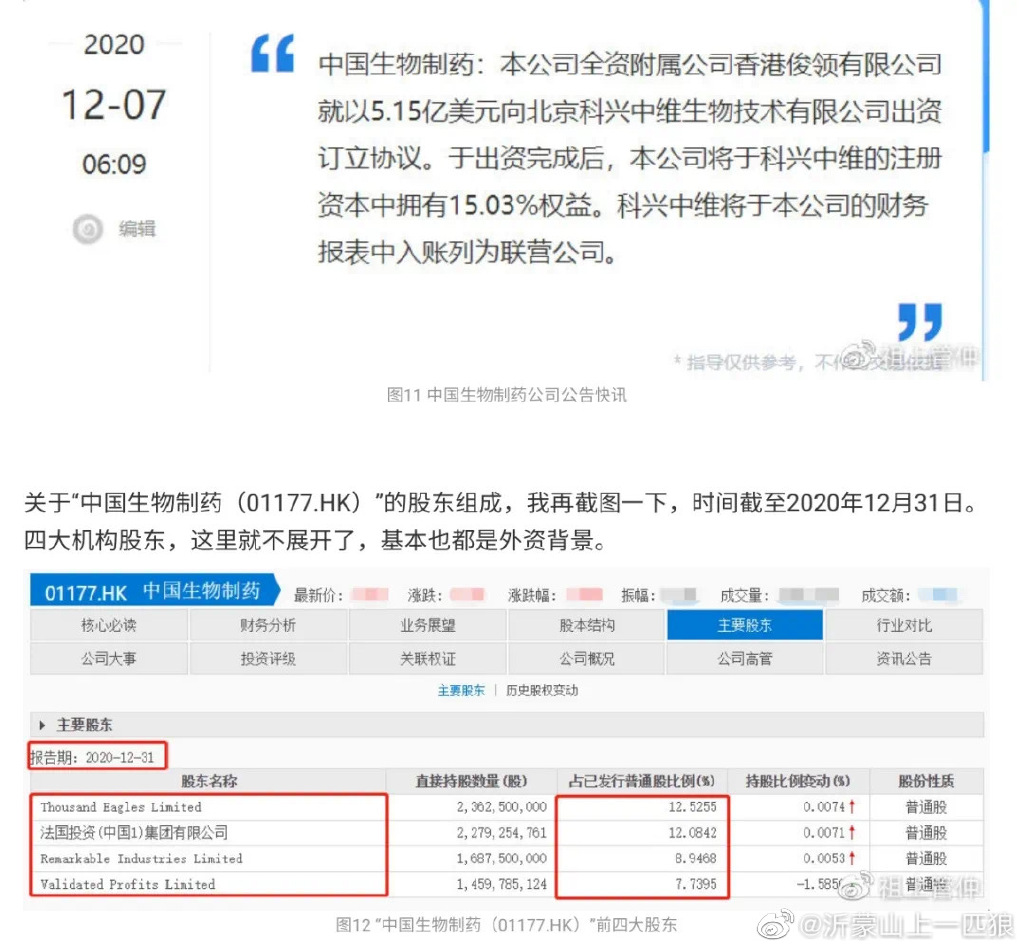Open the 股本结构 tab

(x=586, y=625)
